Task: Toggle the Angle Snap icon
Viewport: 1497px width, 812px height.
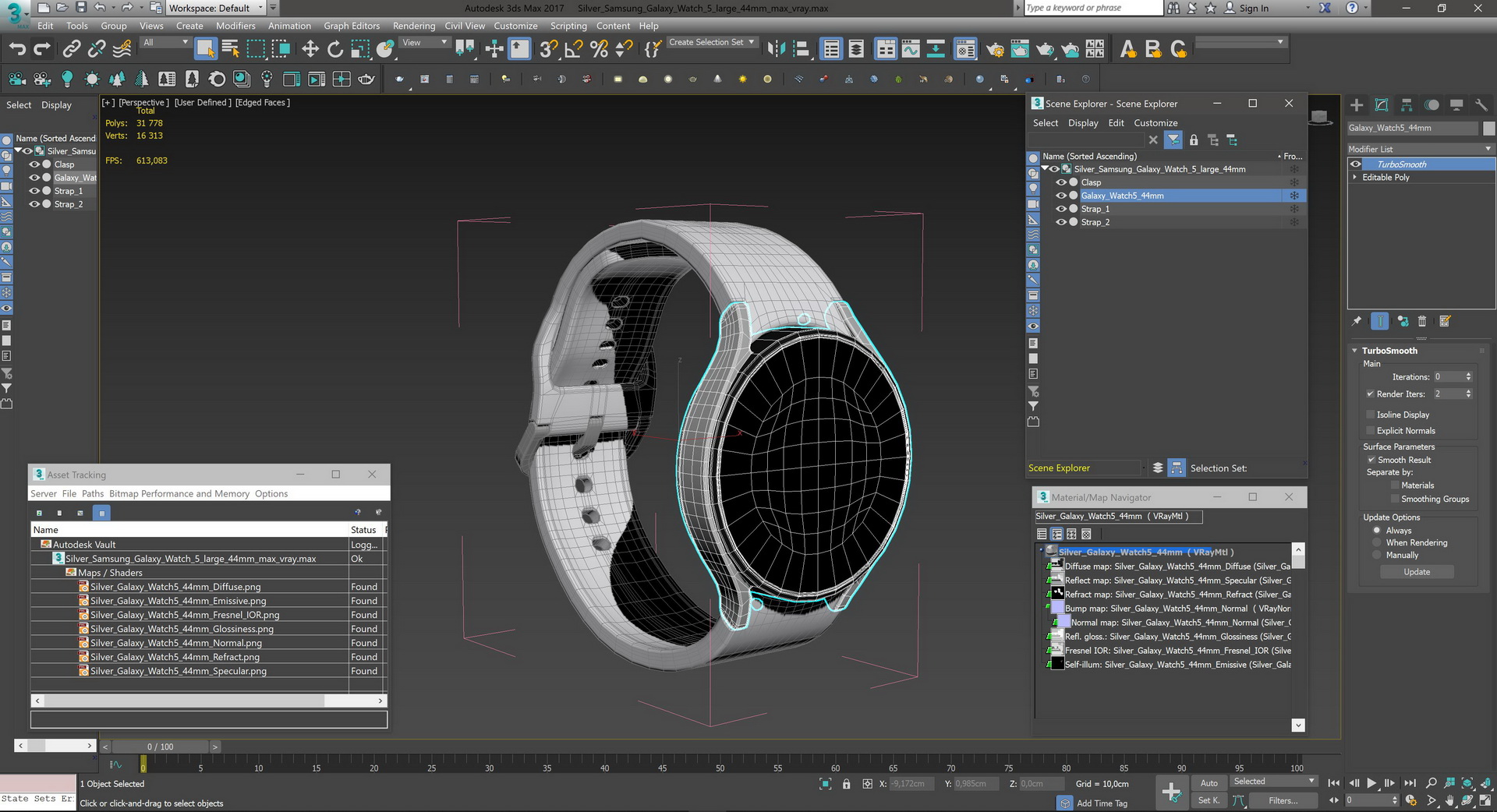Action: click(573, 49)
